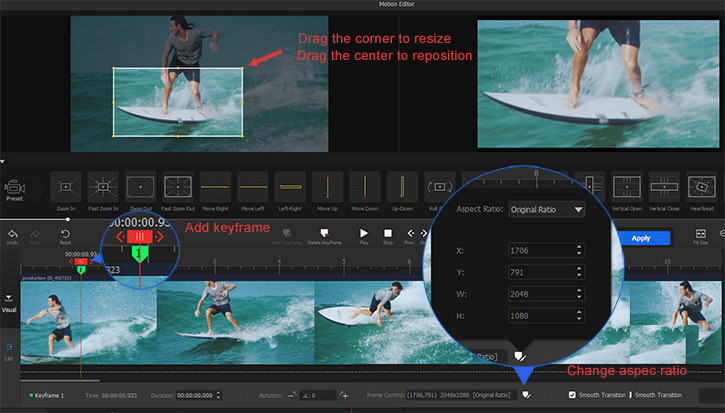The width and height of the screenshot is (725, 413).
Task: Open the Preset camera category
Action: click(14, 189)
